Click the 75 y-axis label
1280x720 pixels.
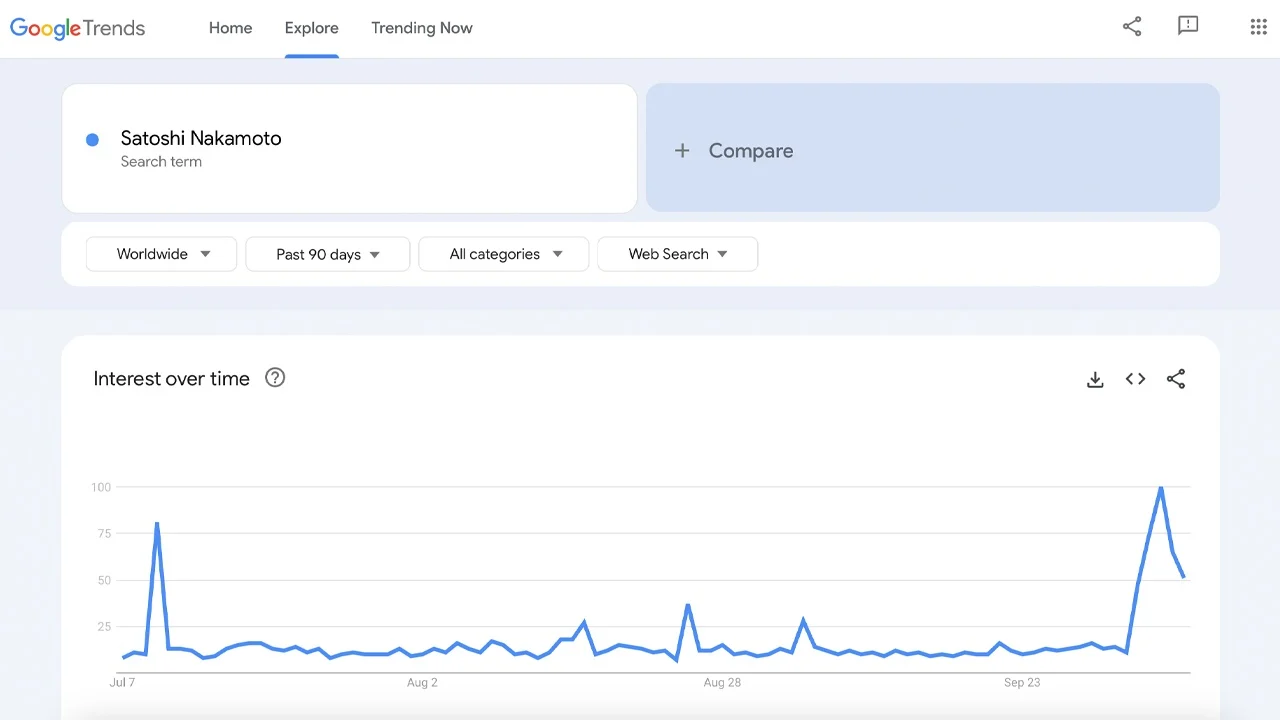point(104,534)
